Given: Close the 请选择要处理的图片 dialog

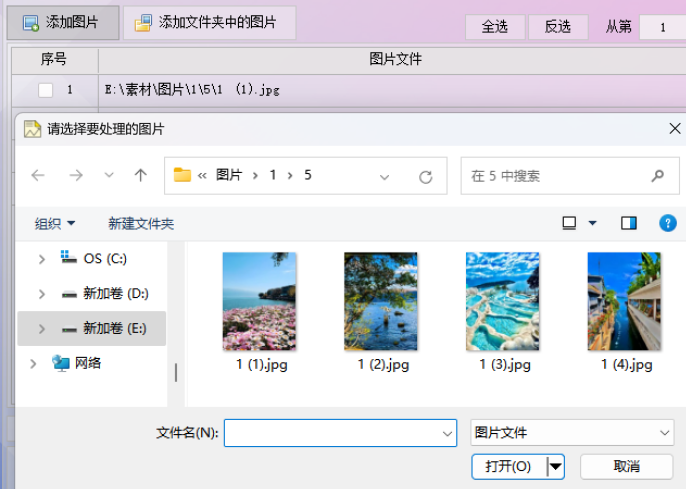Looking at the screenshot, I should 675,128.
